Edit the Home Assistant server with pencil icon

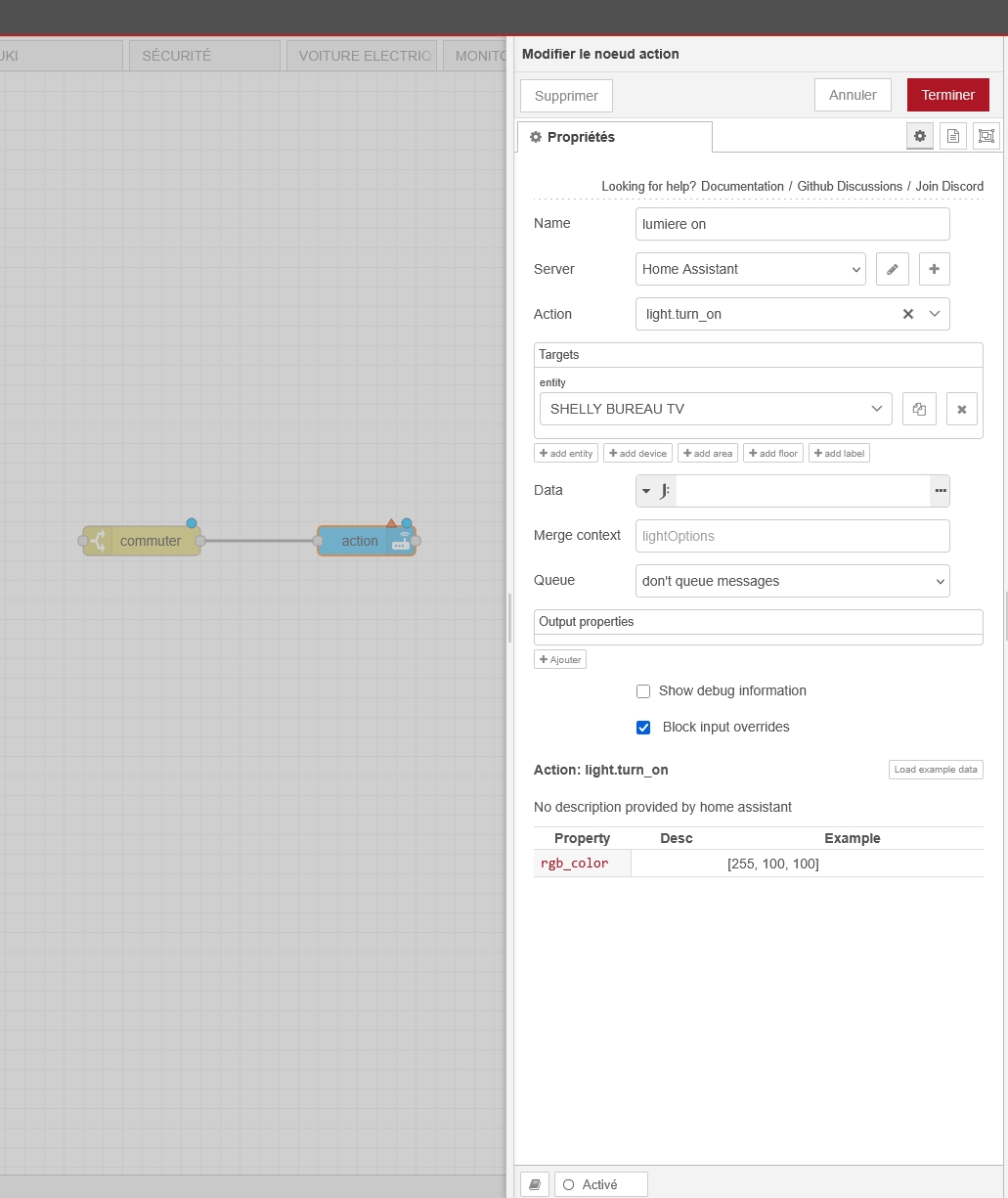pos(893,269)
